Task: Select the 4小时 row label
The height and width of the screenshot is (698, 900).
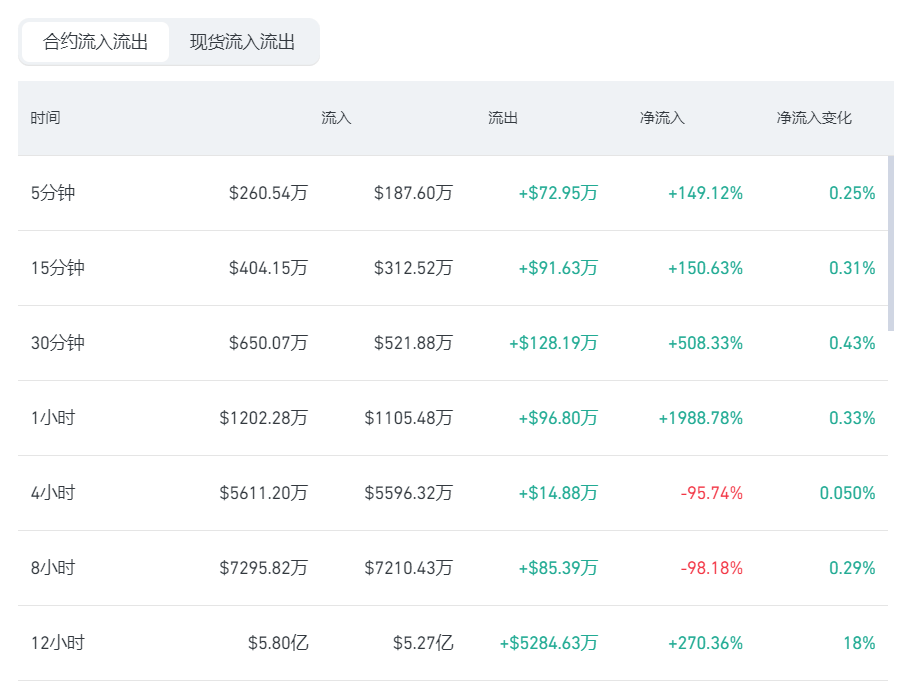Action: point(53,493)
